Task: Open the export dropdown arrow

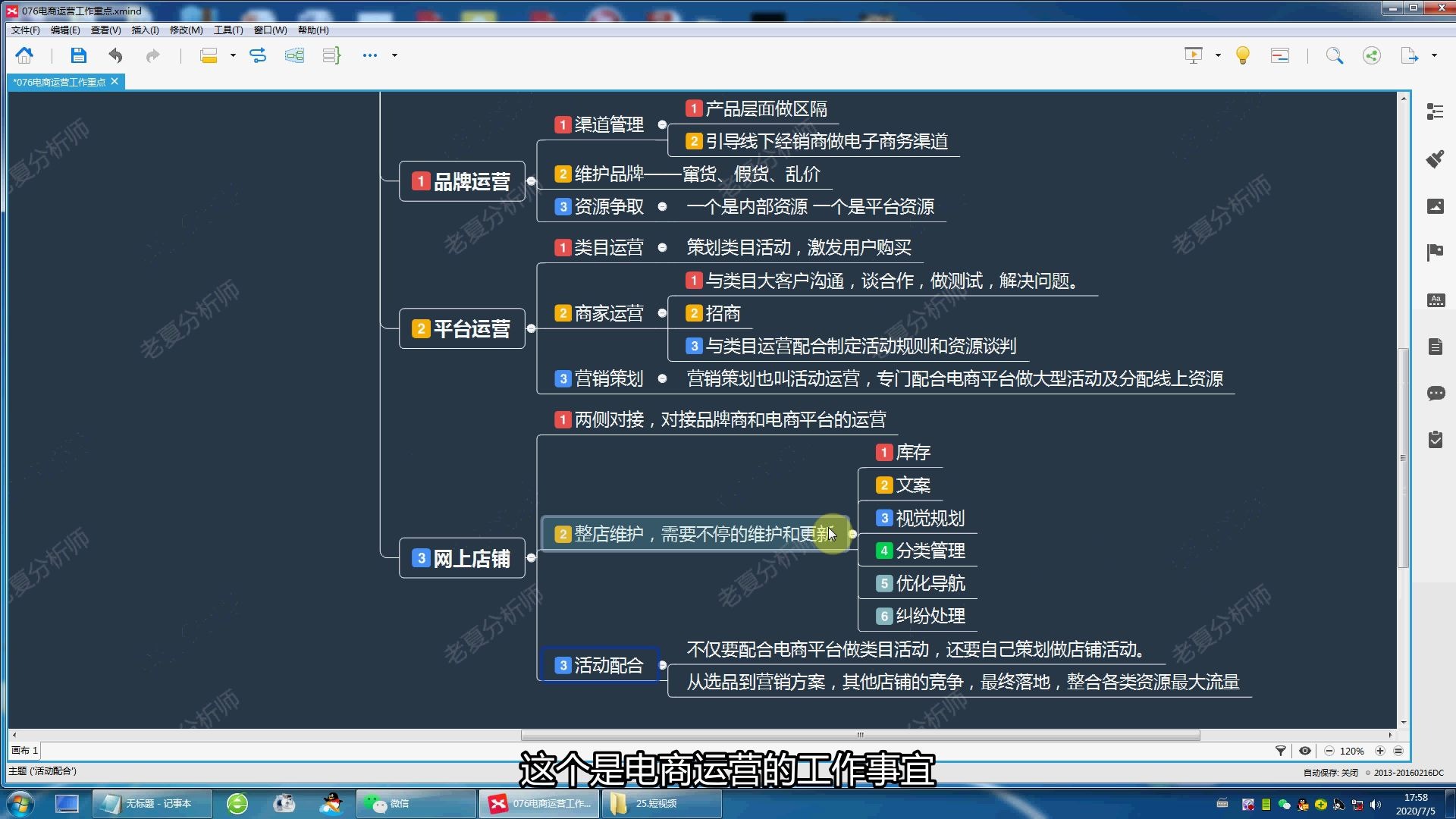Action: (1434, 55)
